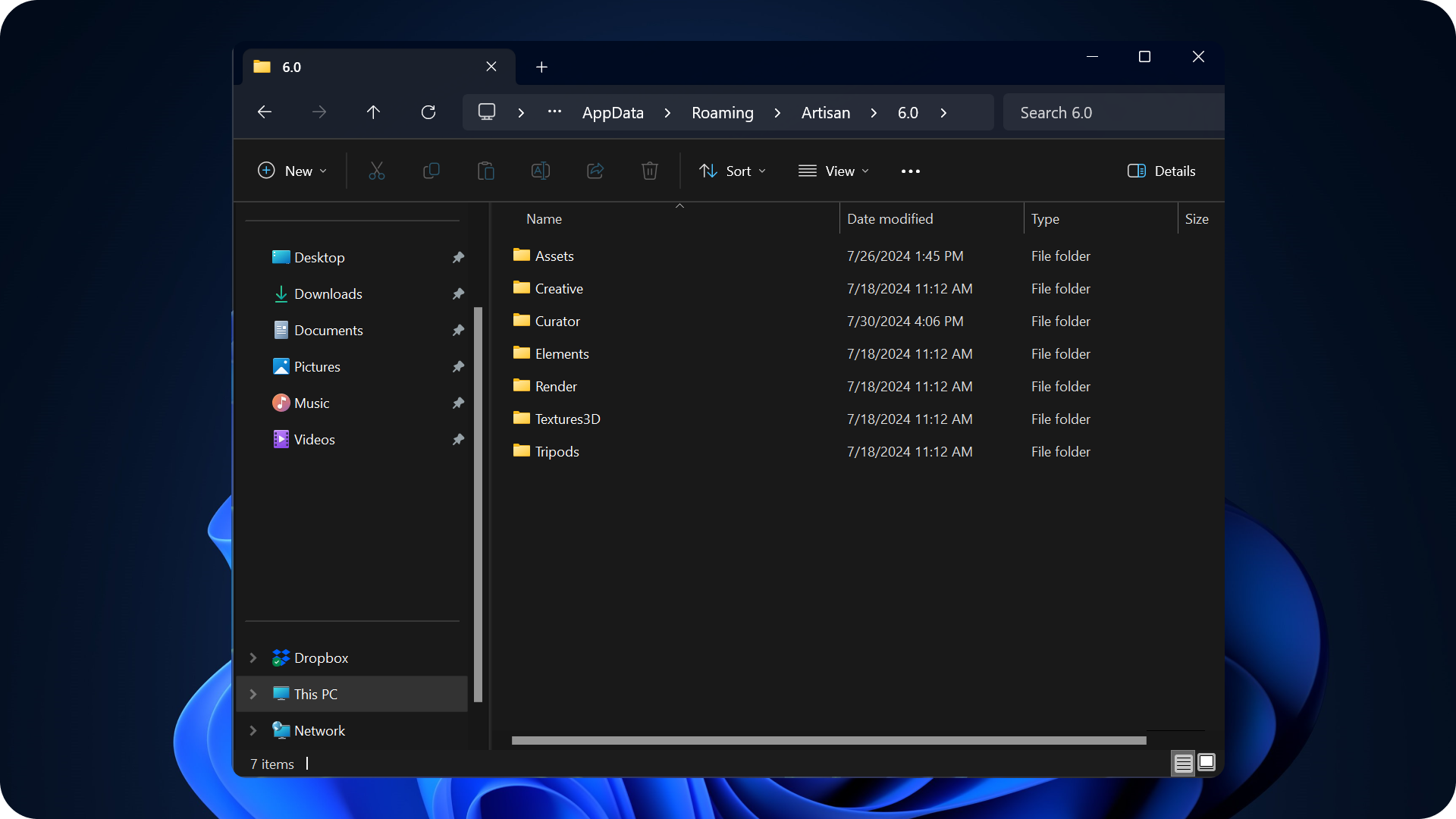Refresh the current folder view
This screenshot has width=1456, height=819.
428,112
